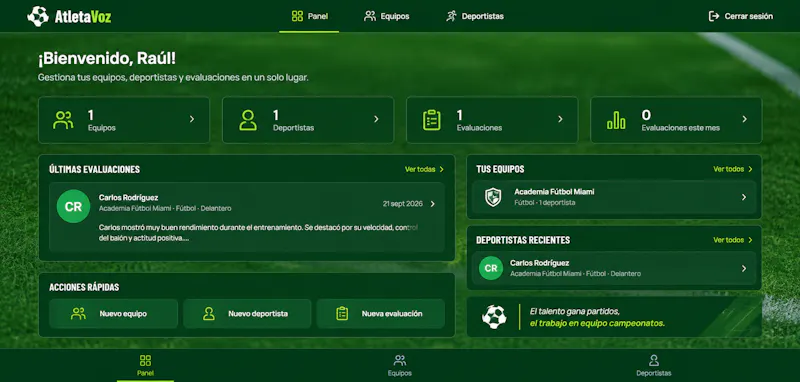Click the Evaluaciones este mes label

click(x=681, y=129)
